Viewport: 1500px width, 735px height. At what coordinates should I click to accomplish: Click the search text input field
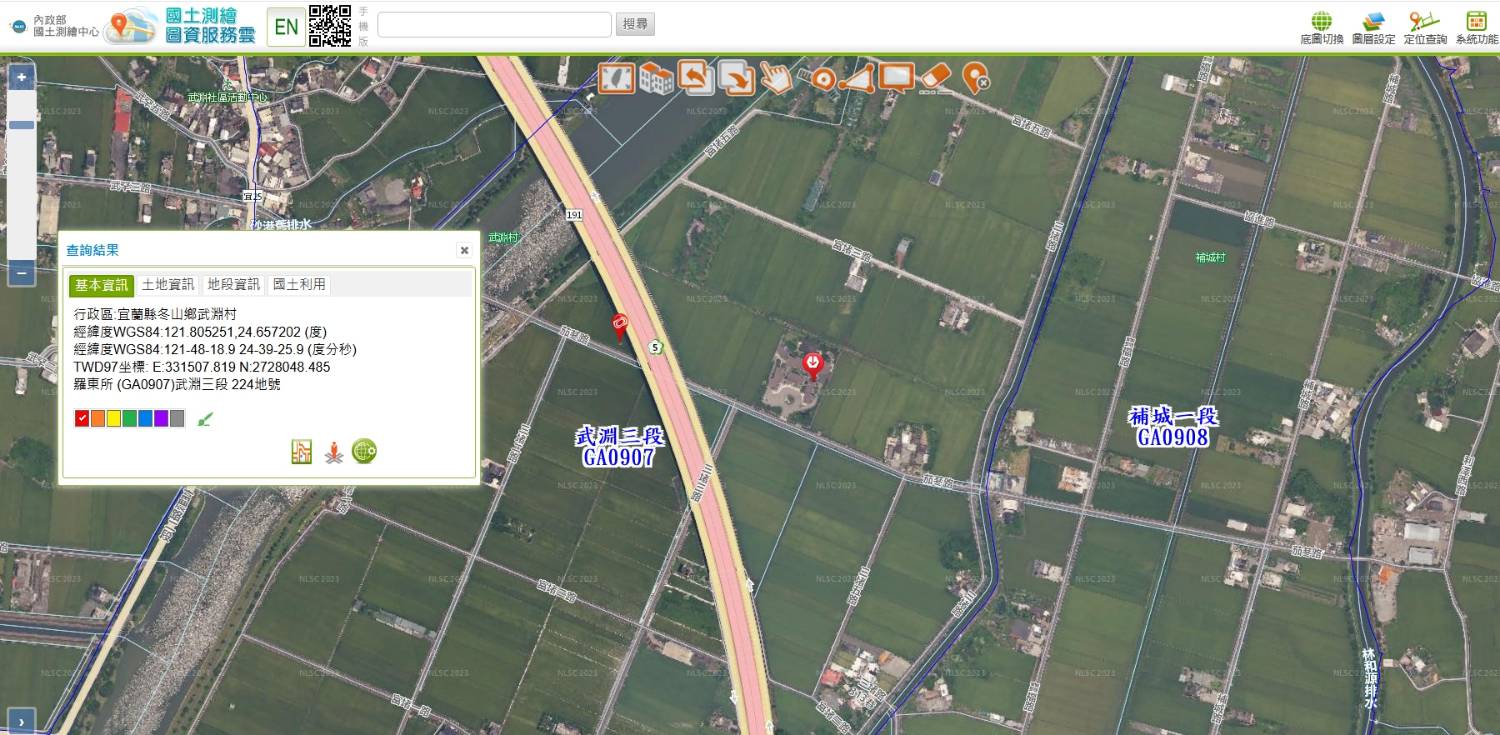494,24
